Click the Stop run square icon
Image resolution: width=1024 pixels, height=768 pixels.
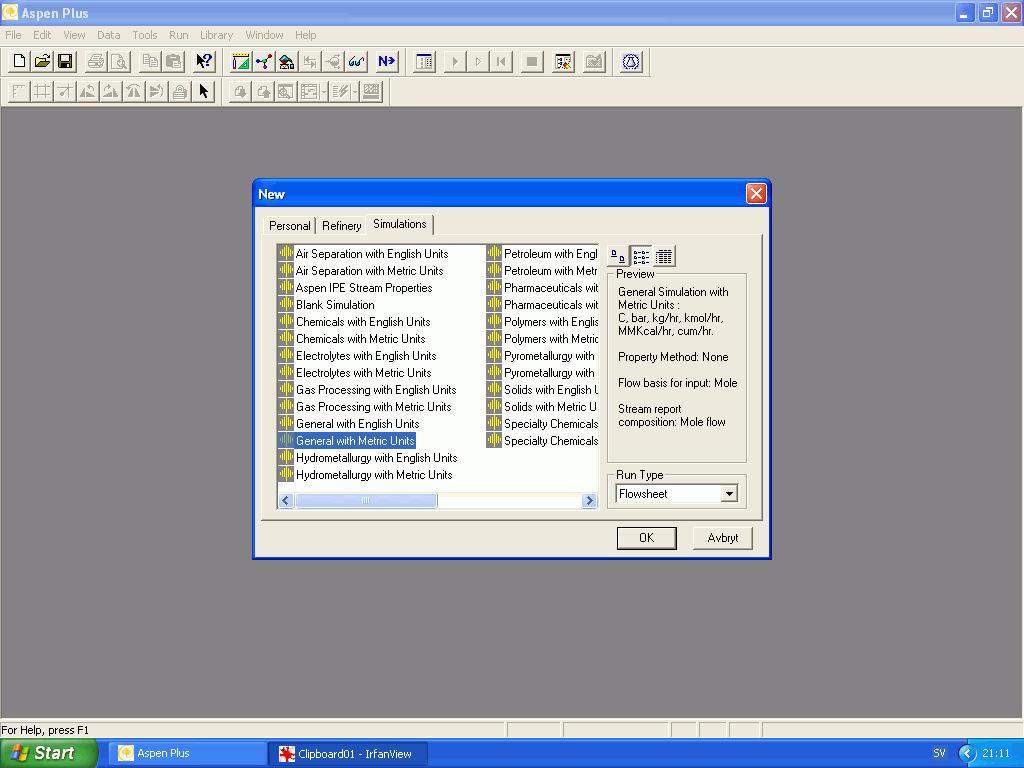point(532,61)
